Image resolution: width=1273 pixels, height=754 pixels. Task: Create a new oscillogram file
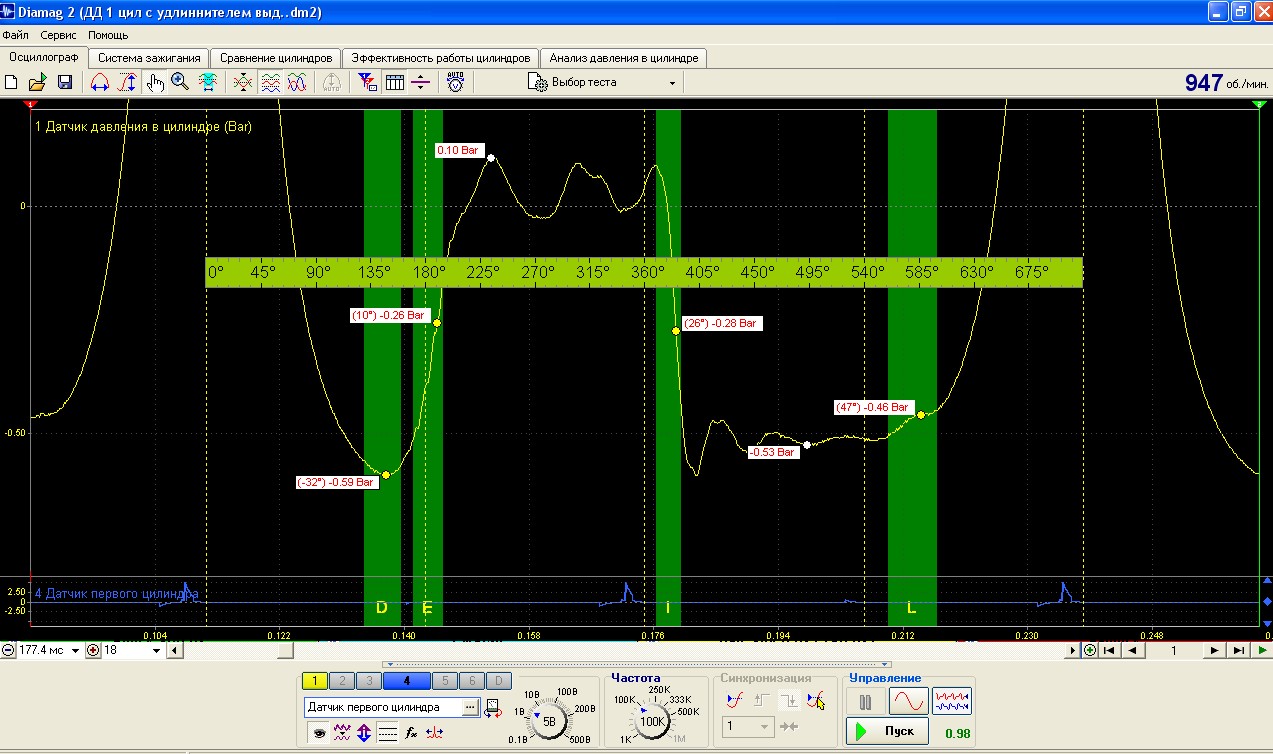12,83
